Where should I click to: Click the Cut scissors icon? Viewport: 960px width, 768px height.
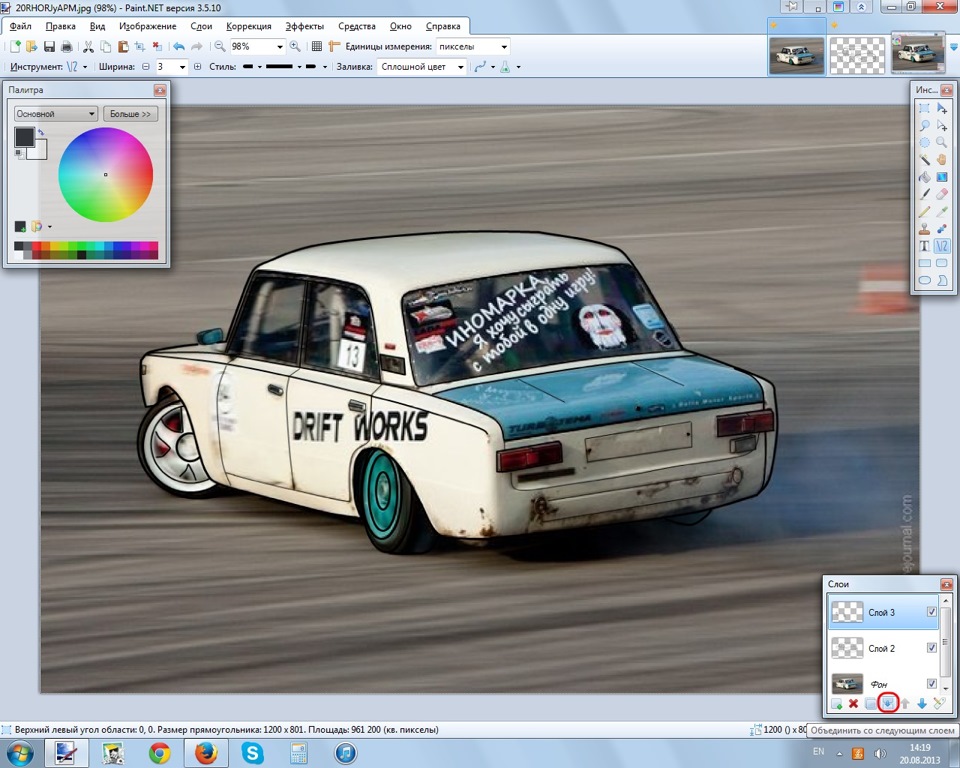[88, 47]
